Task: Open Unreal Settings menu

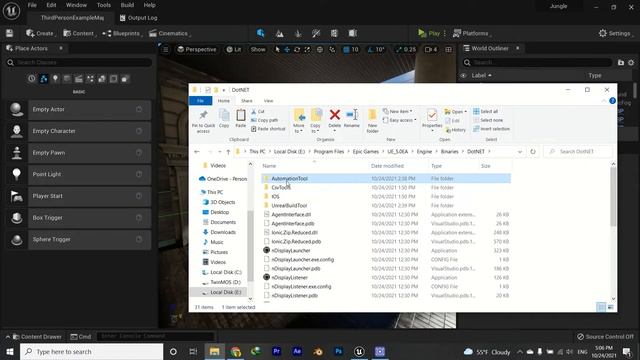Action: click(x=615, y=33)
